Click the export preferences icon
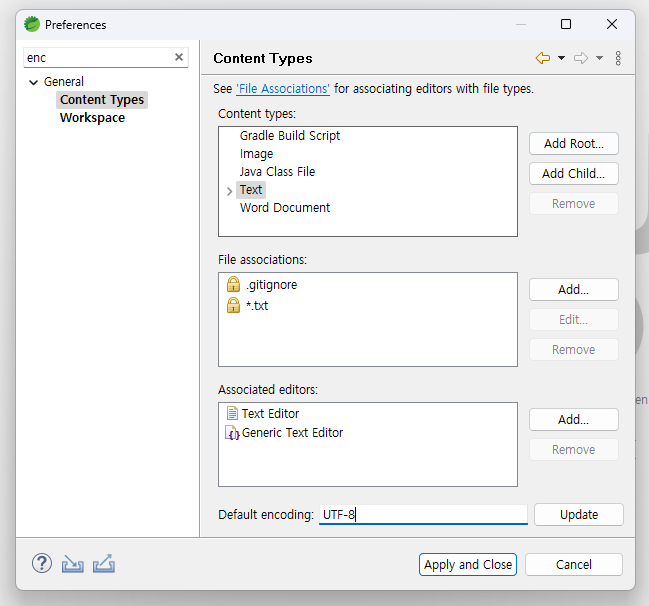This screenshot has width=649, height=606. [x=103, y=564]
